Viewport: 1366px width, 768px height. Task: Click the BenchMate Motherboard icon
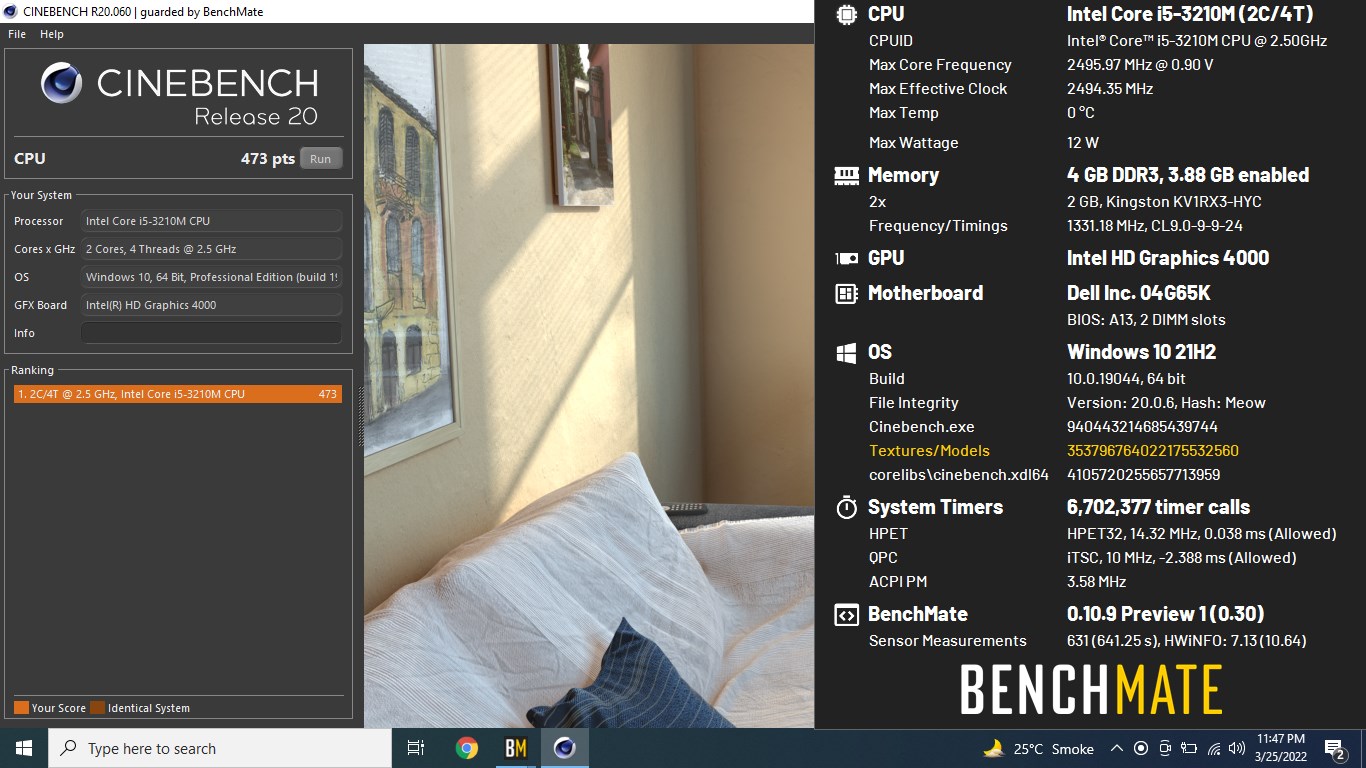coord(846,294)
